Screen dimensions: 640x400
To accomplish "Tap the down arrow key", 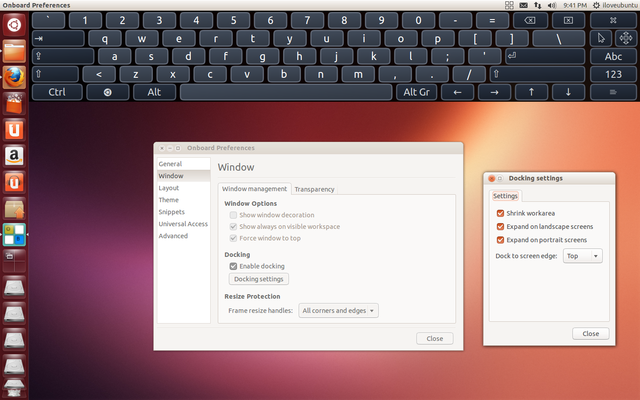I will pyautogui.click(x=568, y=92).
